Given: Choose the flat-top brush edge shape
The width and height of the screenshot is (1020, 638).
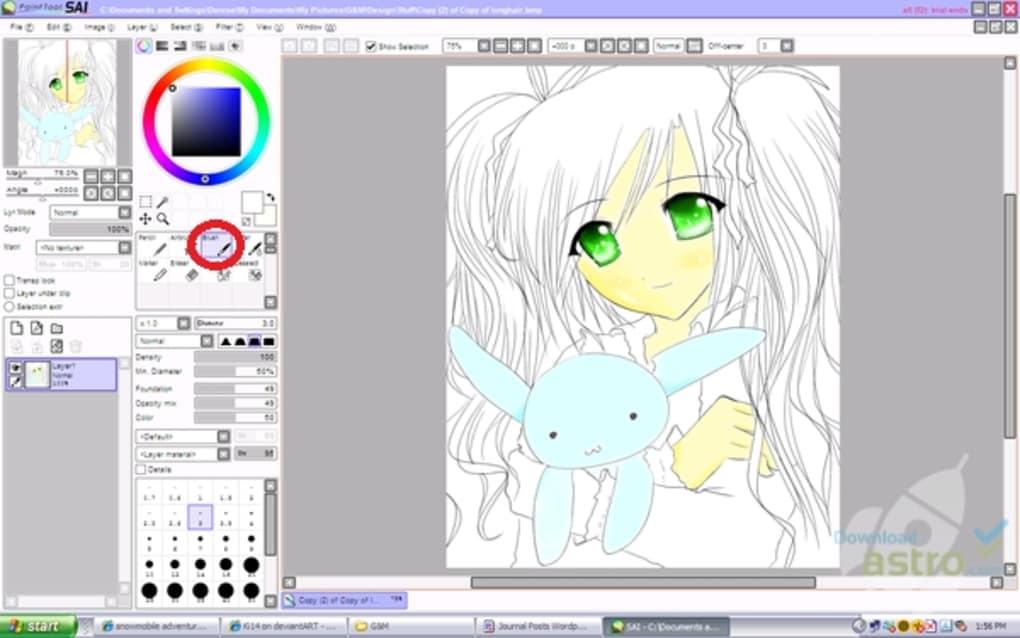Looking at the screenshot, I should [x=254, y=341].
